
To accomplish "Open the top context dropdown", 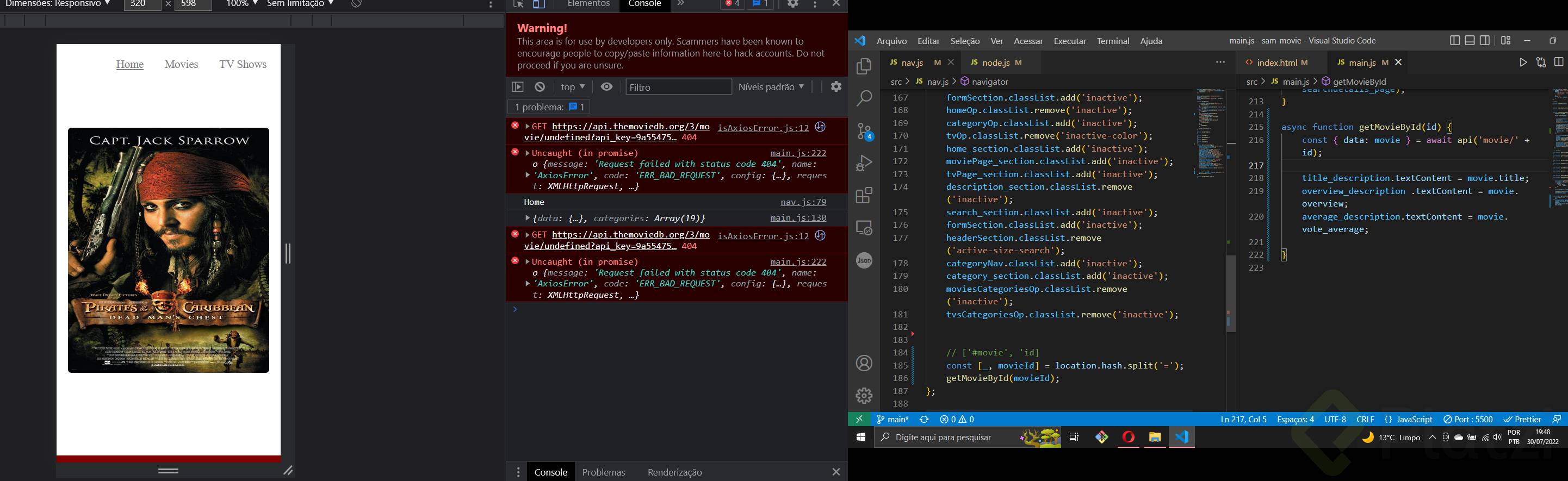I will (x=572, y=87).
